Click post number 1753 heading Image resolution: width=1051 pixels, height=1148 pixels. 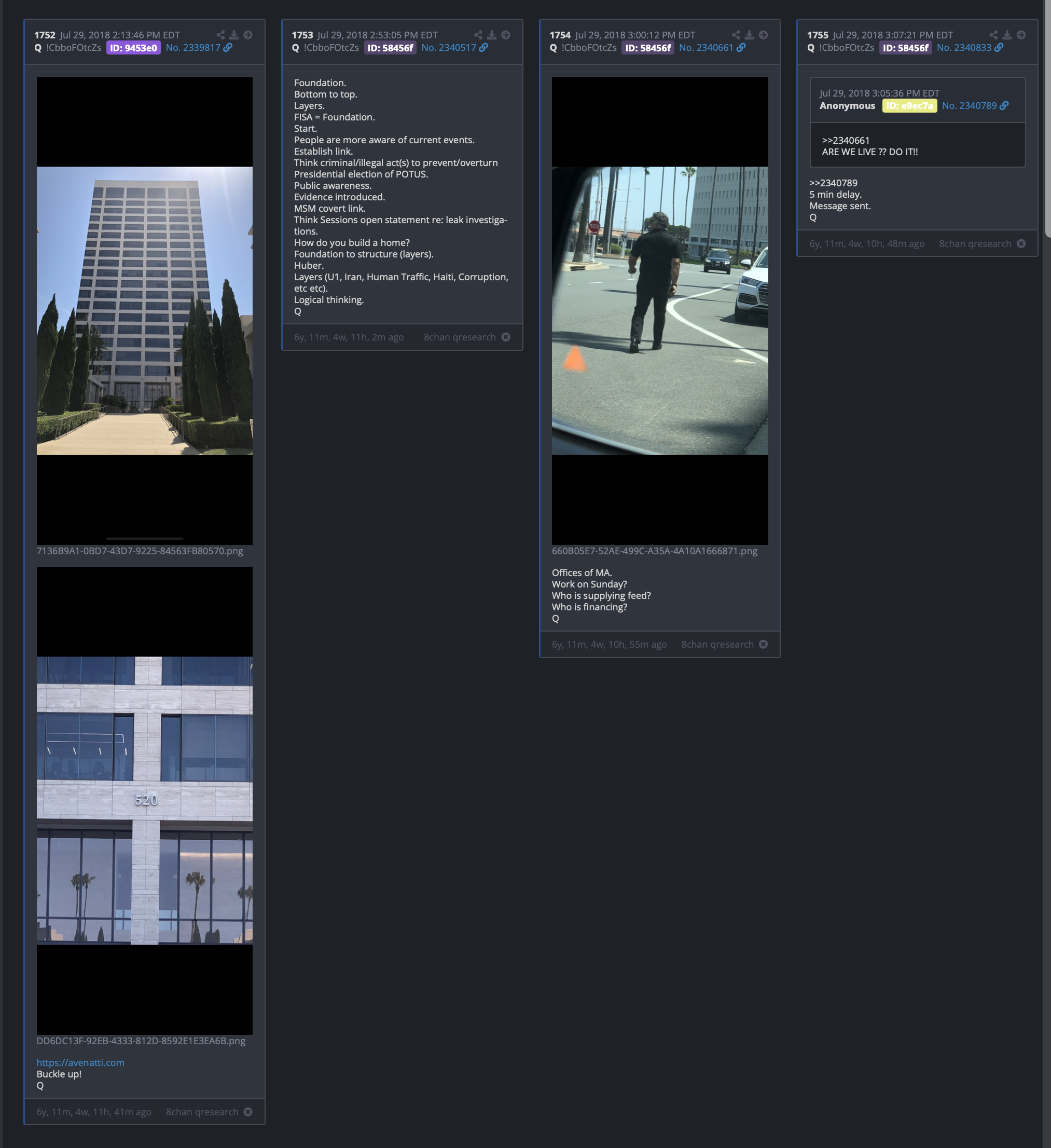tap(302, 35)
